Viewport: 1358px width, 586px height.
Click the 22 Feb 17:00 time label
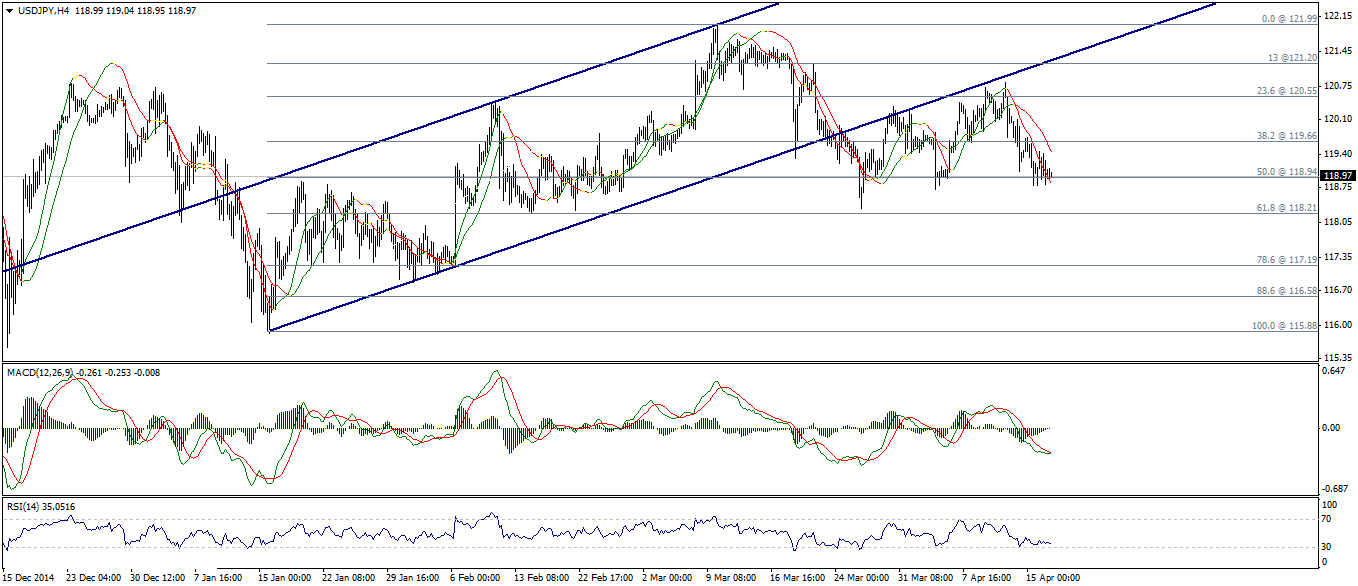604,577
